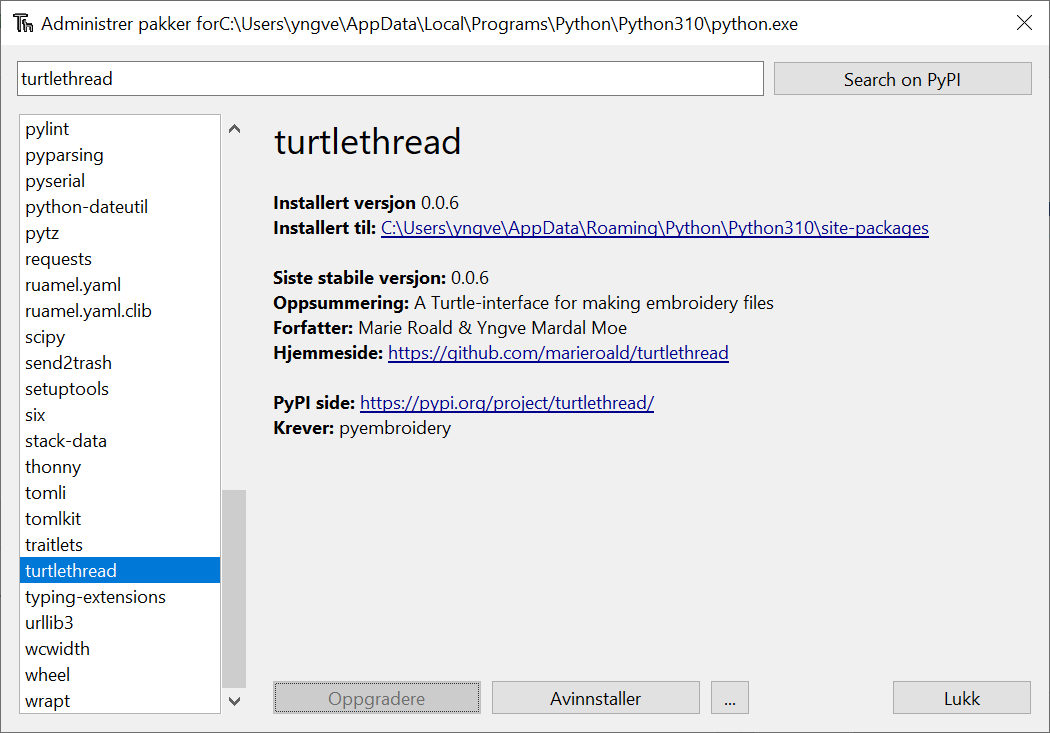1050x733 pixels.
Task: Select scipy in the package list
Action: click(x=120, y=337)
